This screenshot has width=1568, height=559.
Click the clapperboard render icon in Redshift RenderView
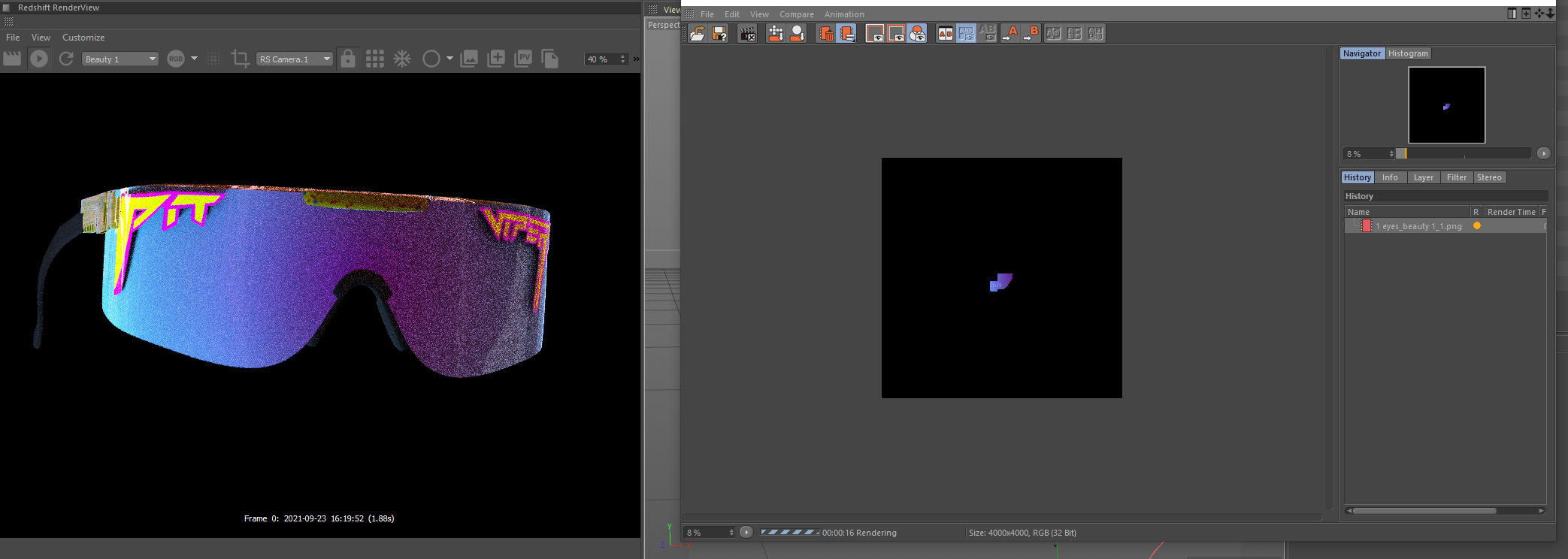(12, 59)
